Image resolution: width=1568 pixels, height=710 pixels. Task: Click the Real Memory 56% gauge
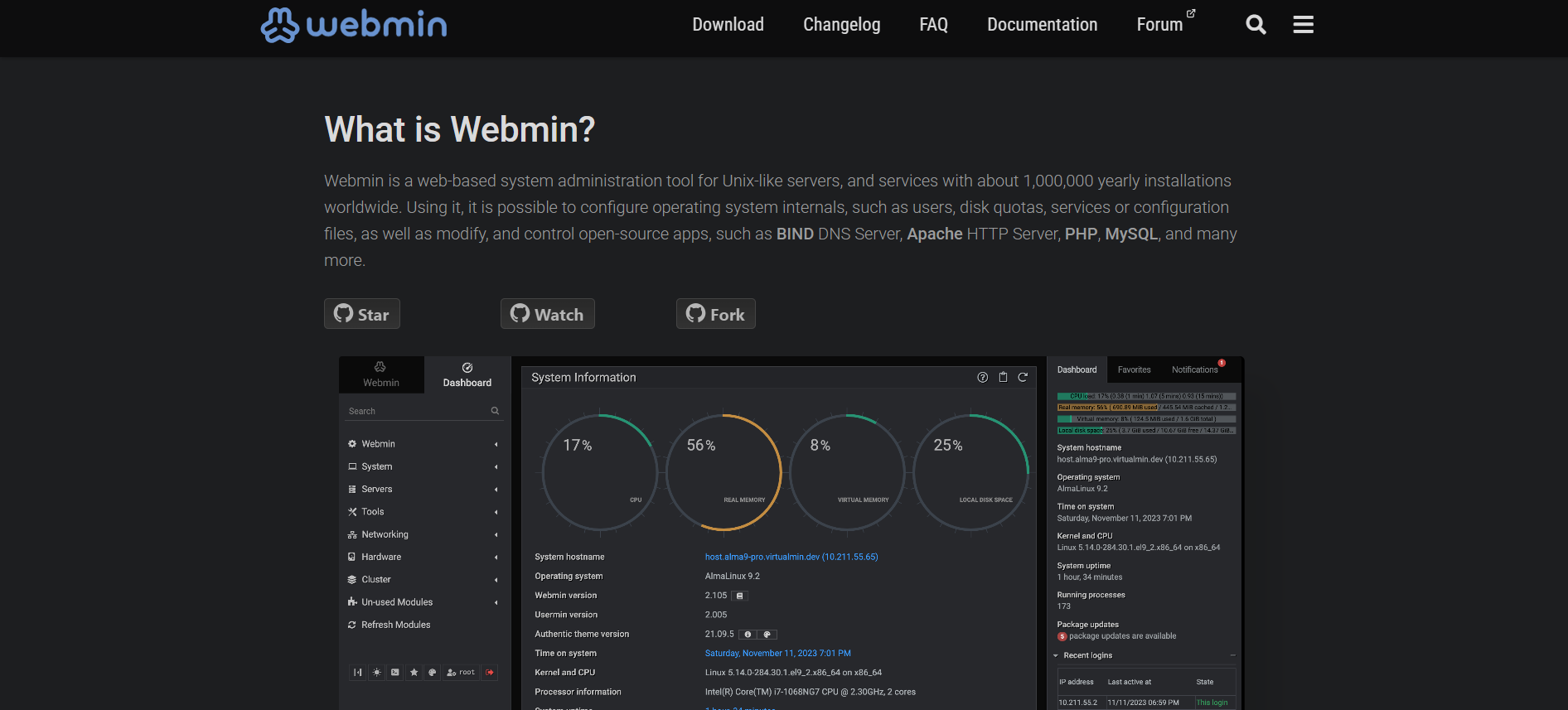[724, 472]
